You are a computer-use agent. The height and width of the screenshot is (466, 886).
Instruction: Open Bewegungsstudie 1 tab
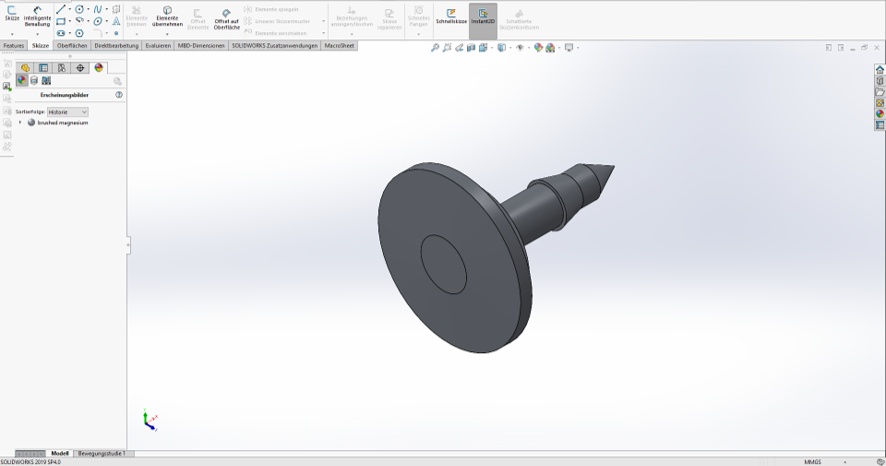coord(102,454)
